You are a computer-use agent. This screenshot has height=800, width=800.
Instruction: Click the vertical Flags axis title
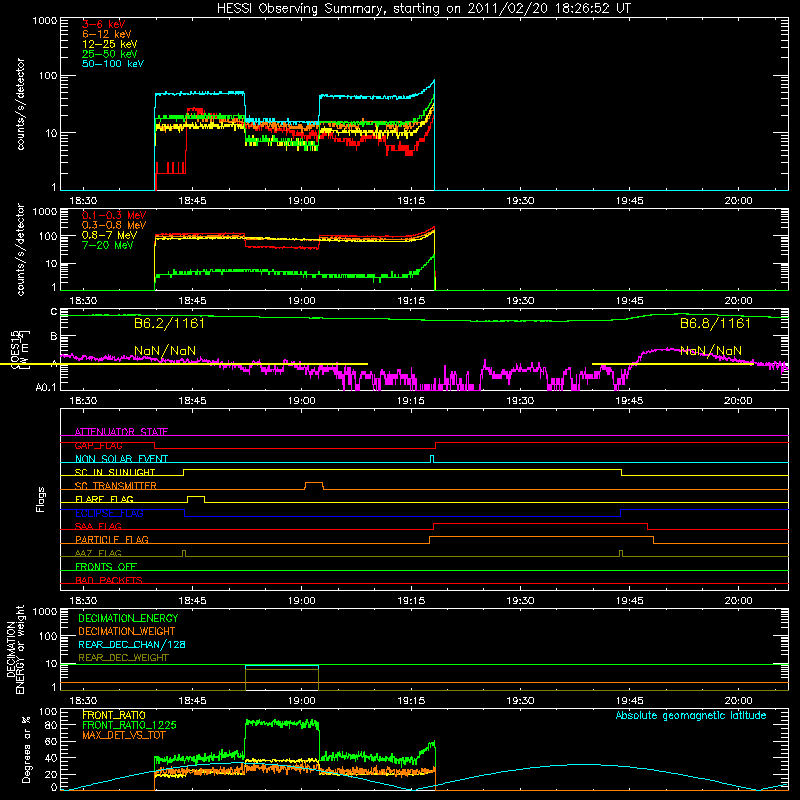(41, 499)
